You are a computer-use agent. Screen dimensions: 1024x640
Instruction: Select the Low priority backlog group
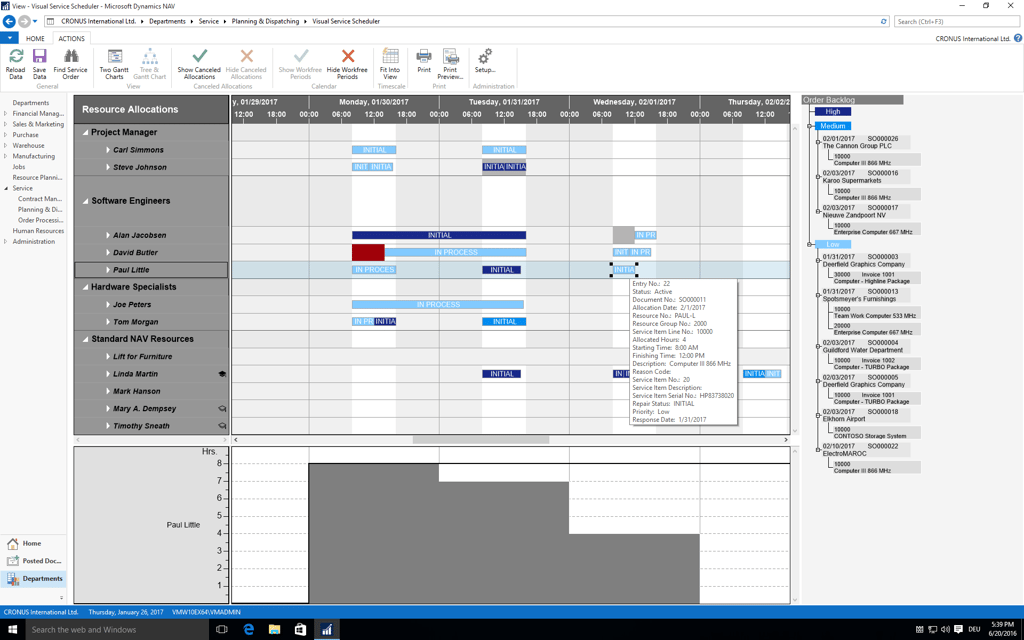pos(833,244)
